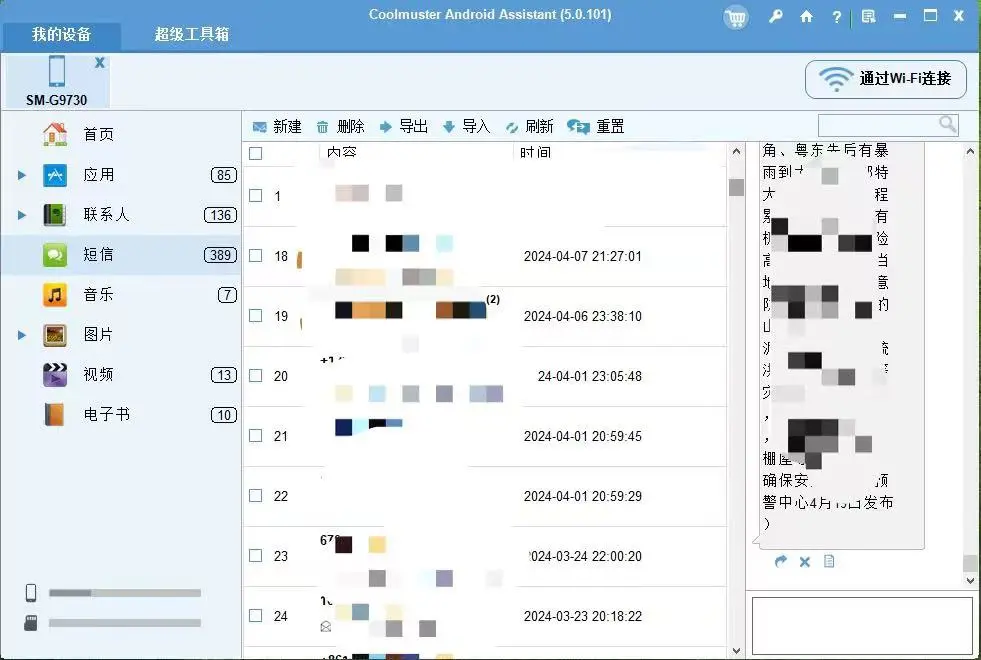The height and width of the screenshot is (660, 981).
Task: Check the box for row 18
Action: 256,256
